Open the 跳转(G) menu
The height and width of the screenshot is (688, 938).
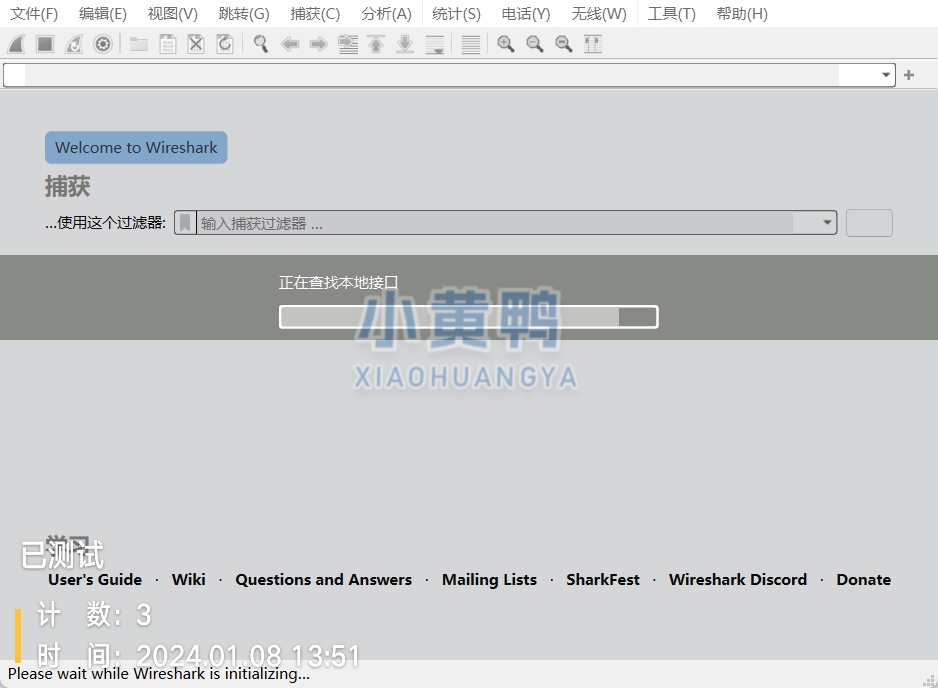tap(243, 14)
